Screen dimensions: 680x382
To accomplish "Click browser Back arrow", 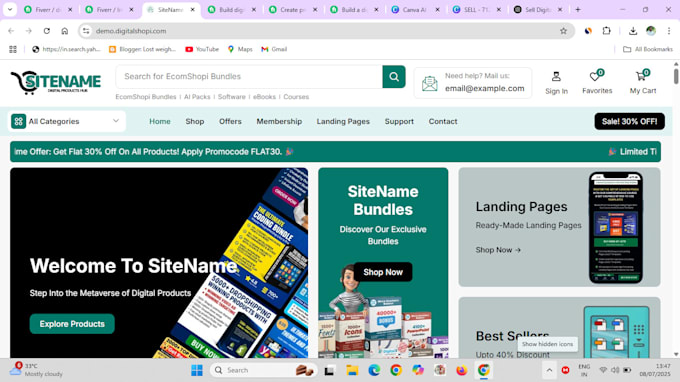I will tap(11, 31).
